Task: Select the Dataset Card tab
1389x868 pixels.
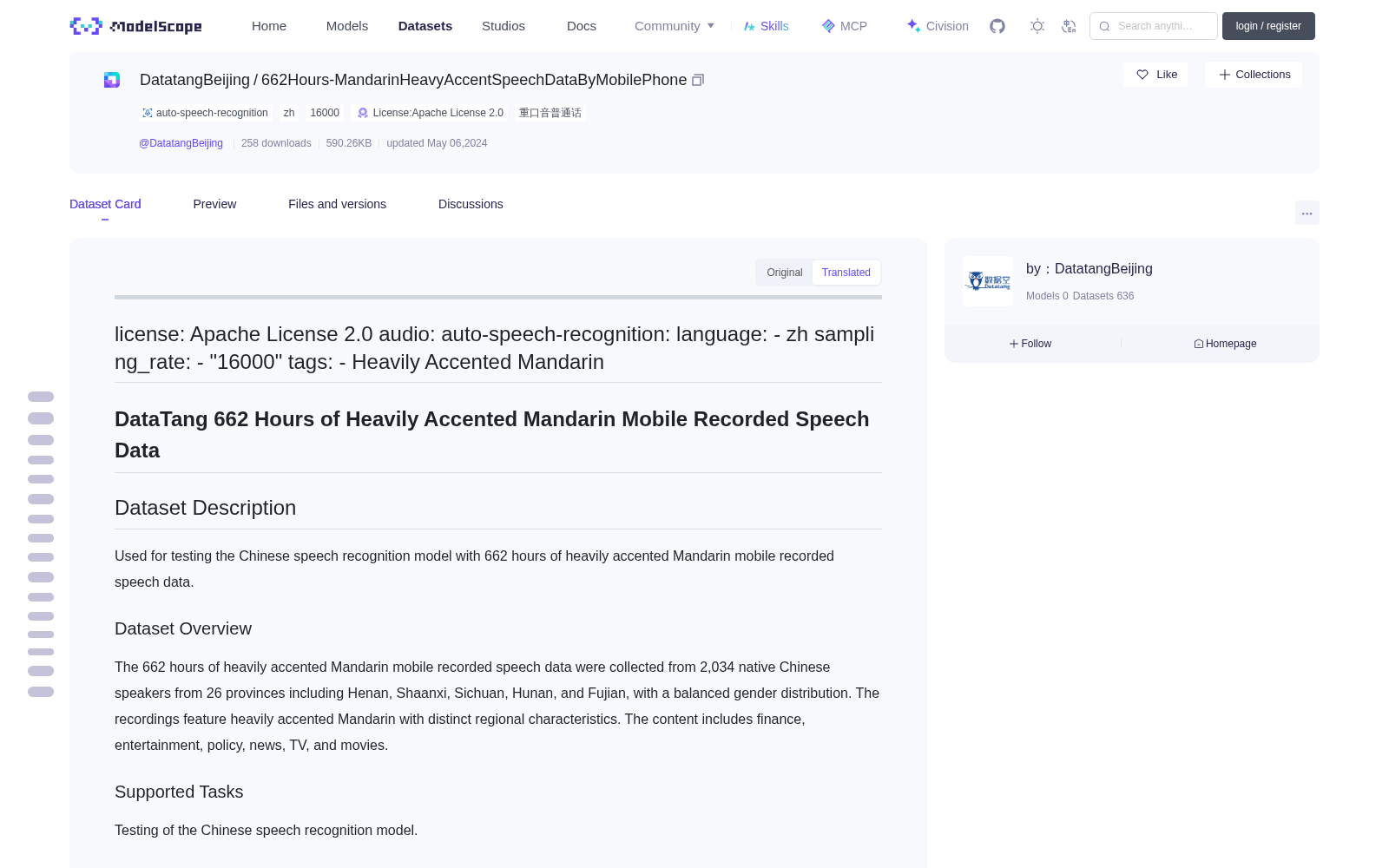Action: point(105,204)
